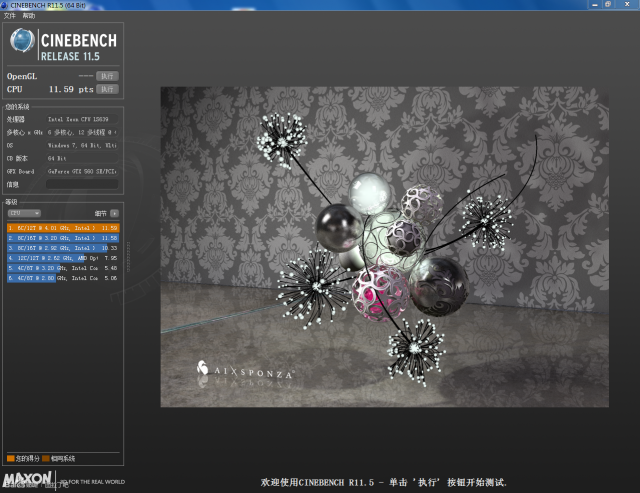Click the MAXON logo at bottom left

click(27, 480)
